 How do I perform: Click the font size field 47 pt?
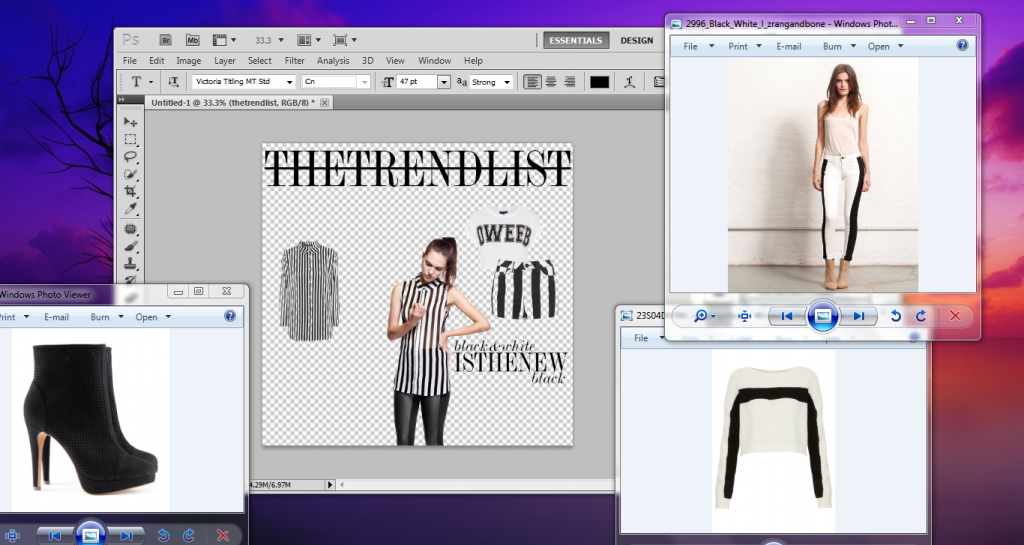[x=417, y=82]
